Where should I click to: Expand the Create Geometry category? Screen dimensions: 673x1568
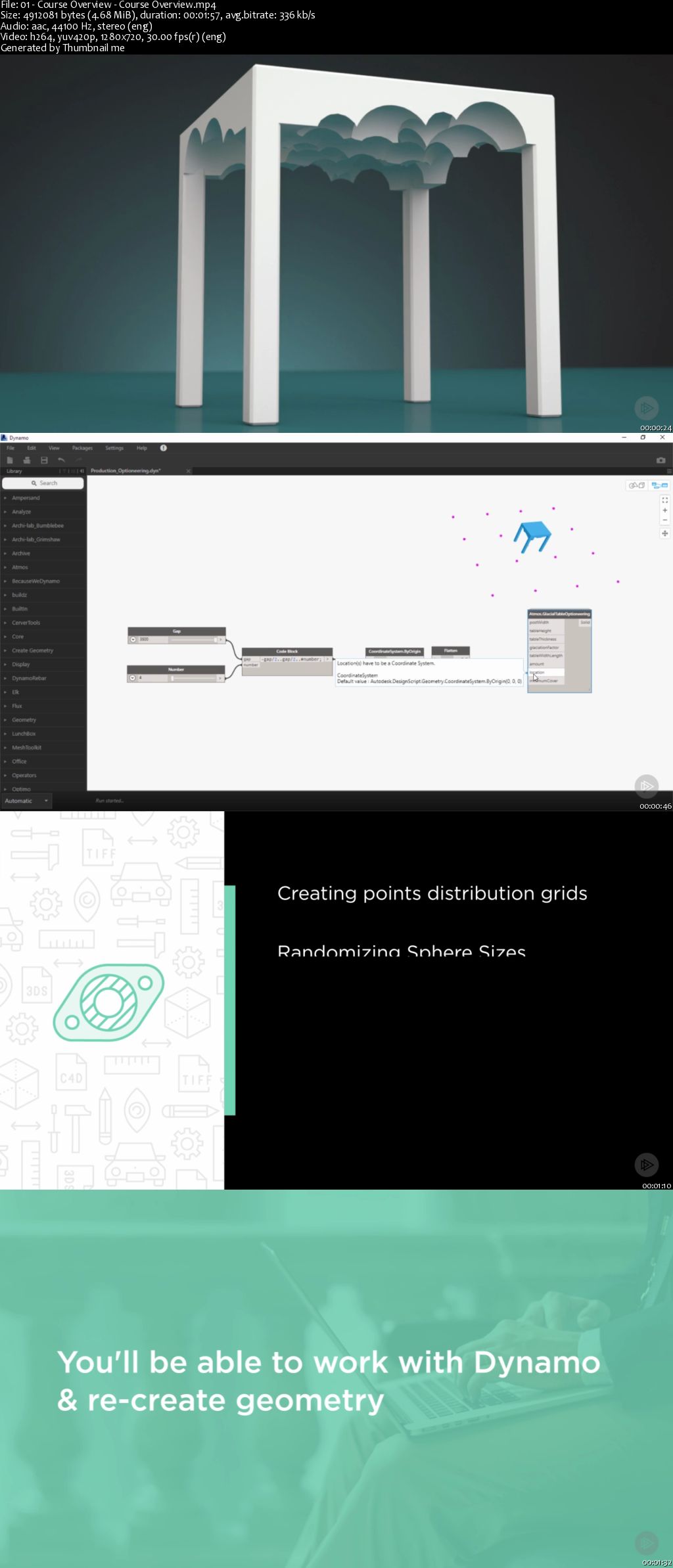pos(43,650)
